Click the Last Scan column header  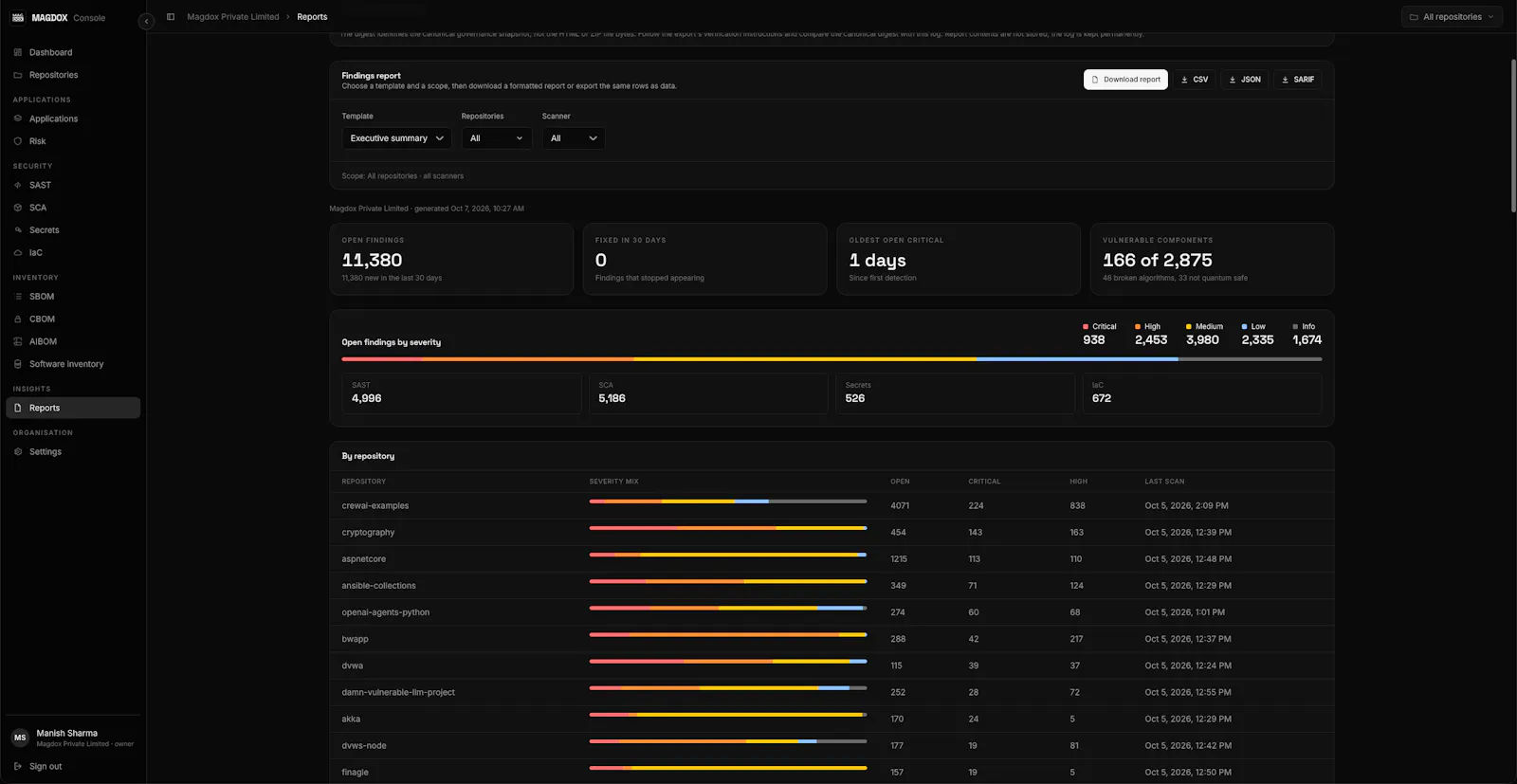(1164, 482)
